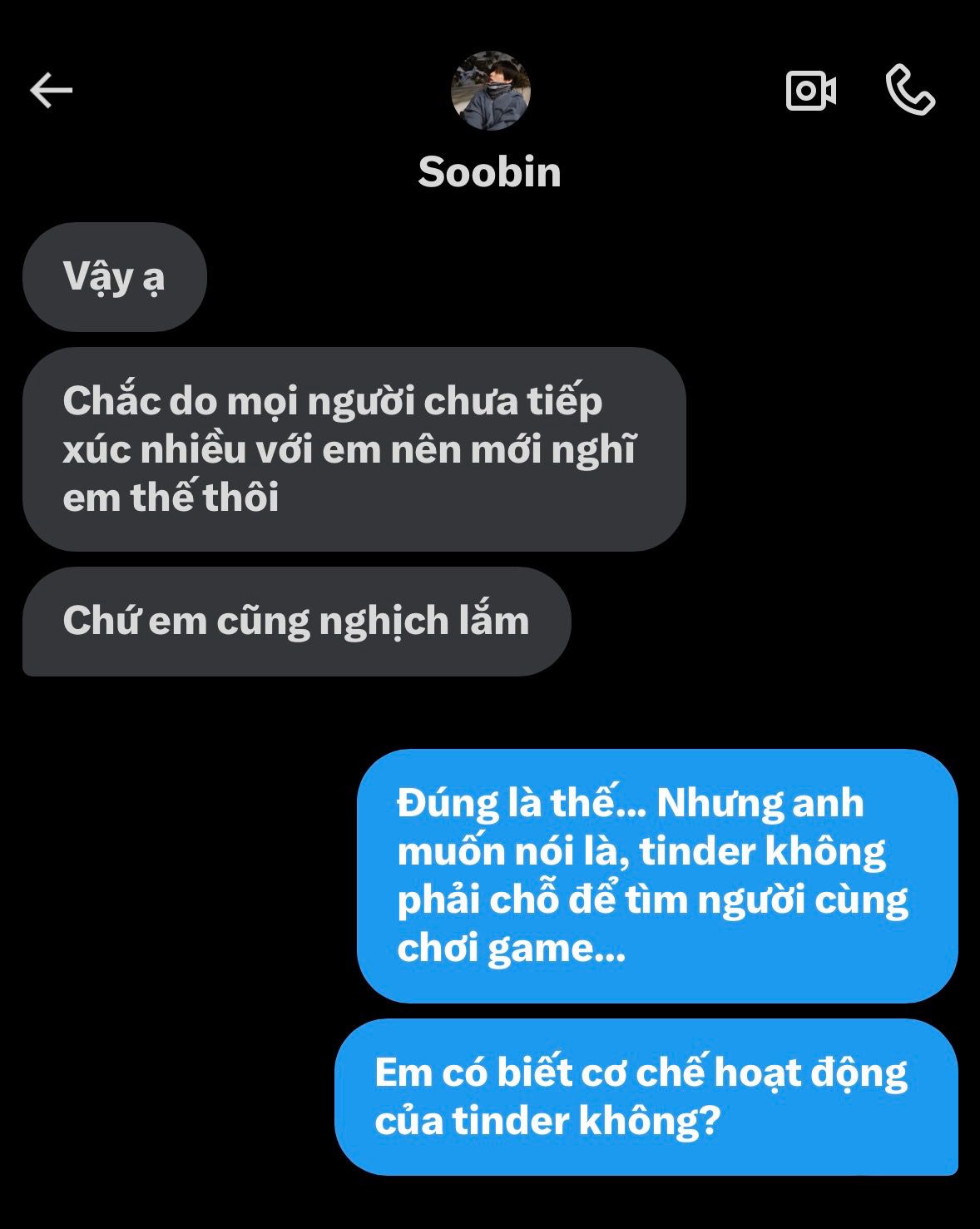Open Soobin's profile picture
This screenshot has width=980, height=1229.
(x=490, y=91)
